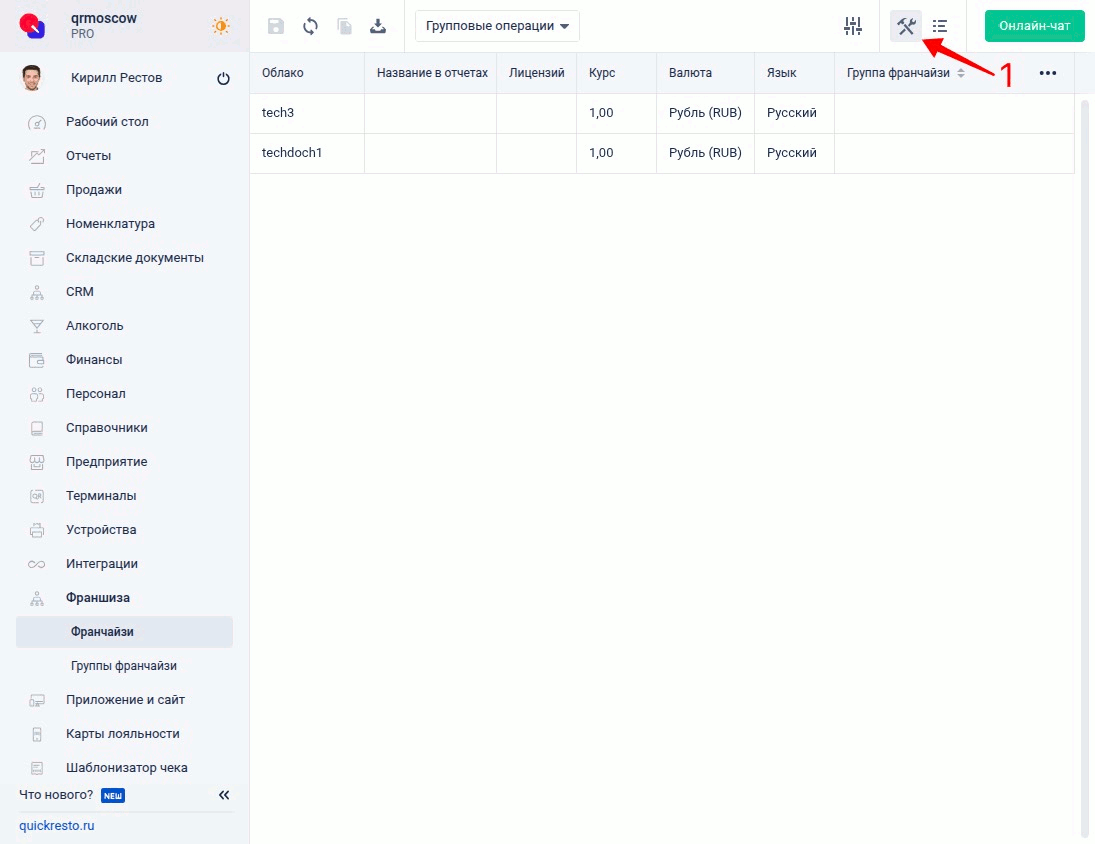Open the Отчеты menu item
Viewport: 1095px width, 844px height.
point(89,156)
